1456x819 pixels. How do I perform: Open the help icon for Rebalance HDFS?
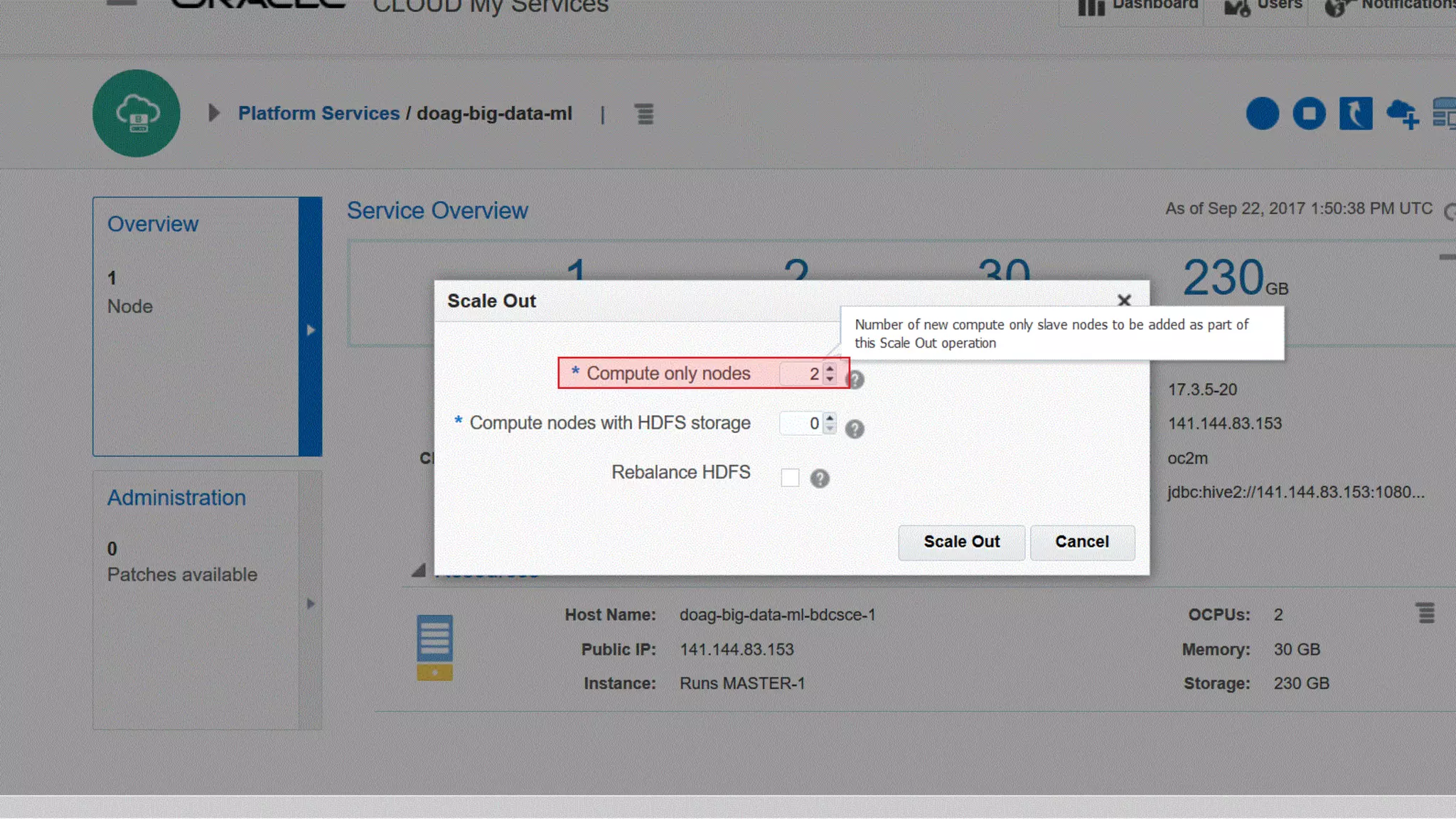pyautogui.click(x=820, y=478)
